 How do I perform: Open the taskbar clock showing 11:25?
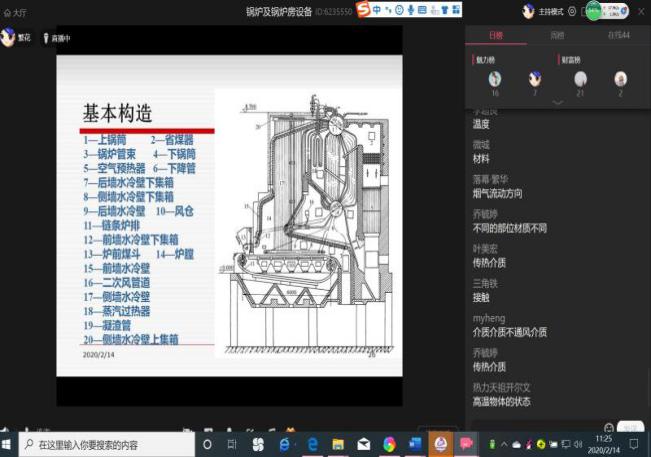click(604, 444)
